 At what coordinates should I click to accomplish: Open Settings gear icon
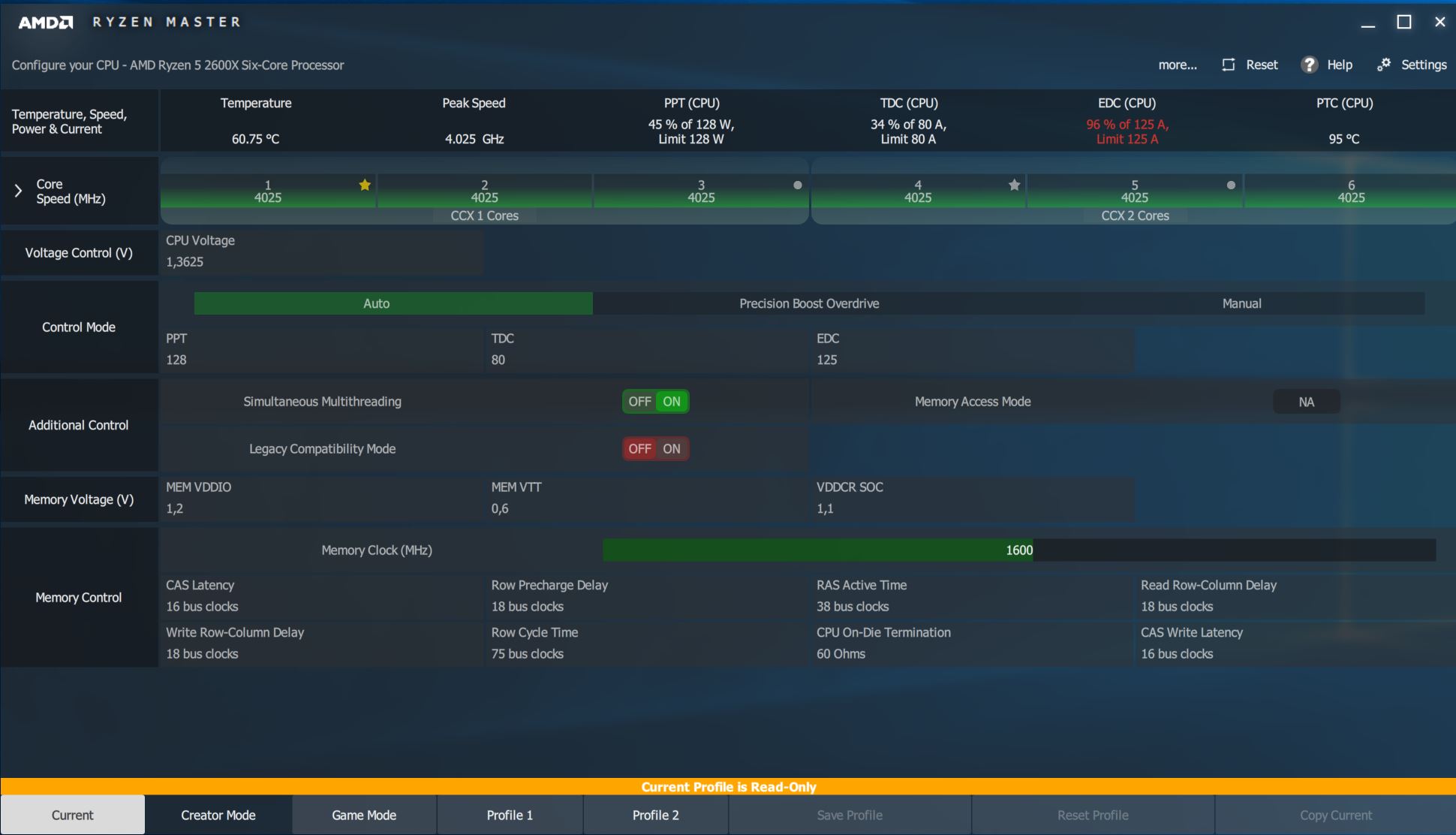[1383, 65]
